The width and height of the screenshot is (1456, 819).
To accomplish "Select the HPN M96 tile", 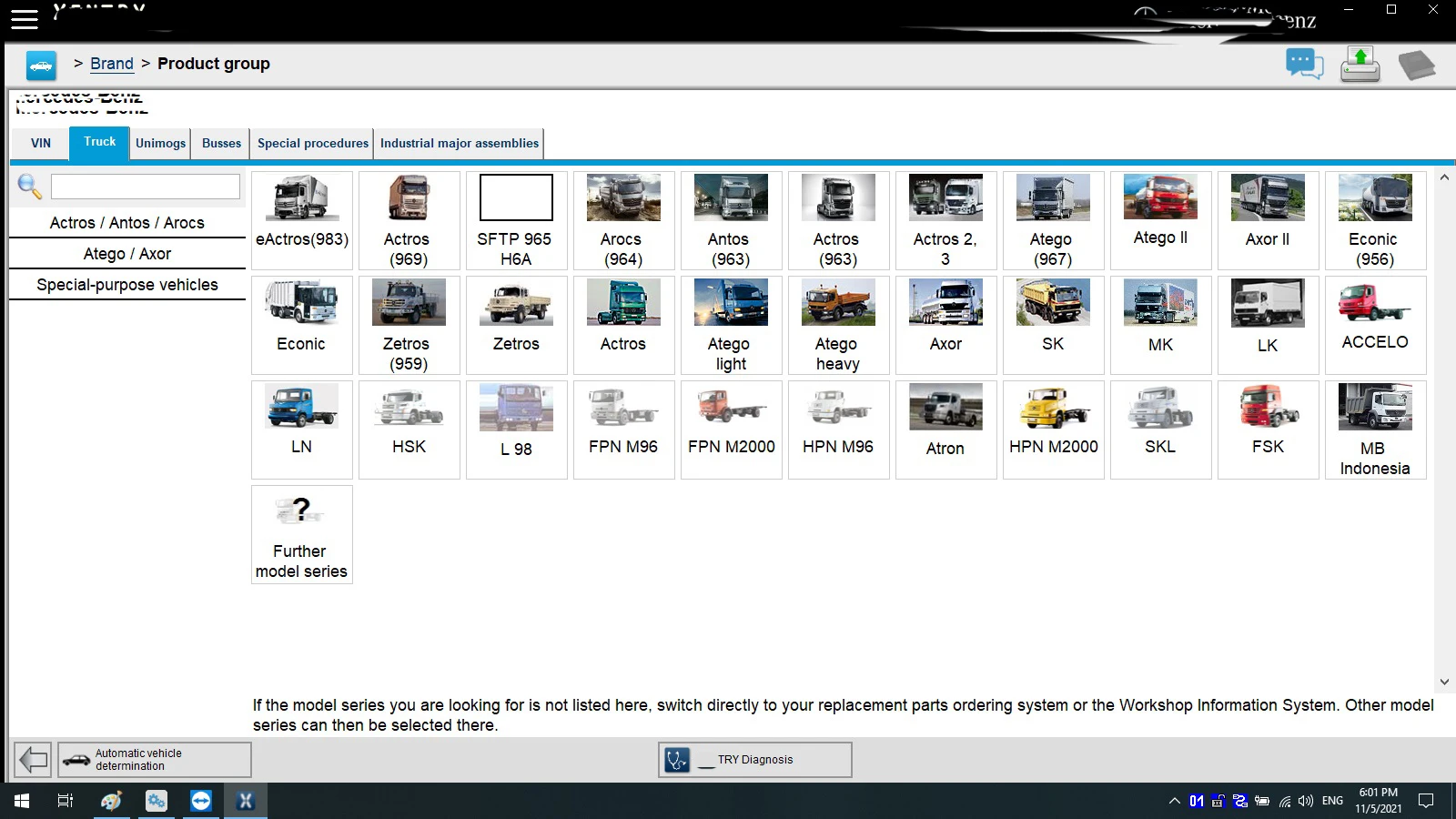I will (x=839, y=430).
